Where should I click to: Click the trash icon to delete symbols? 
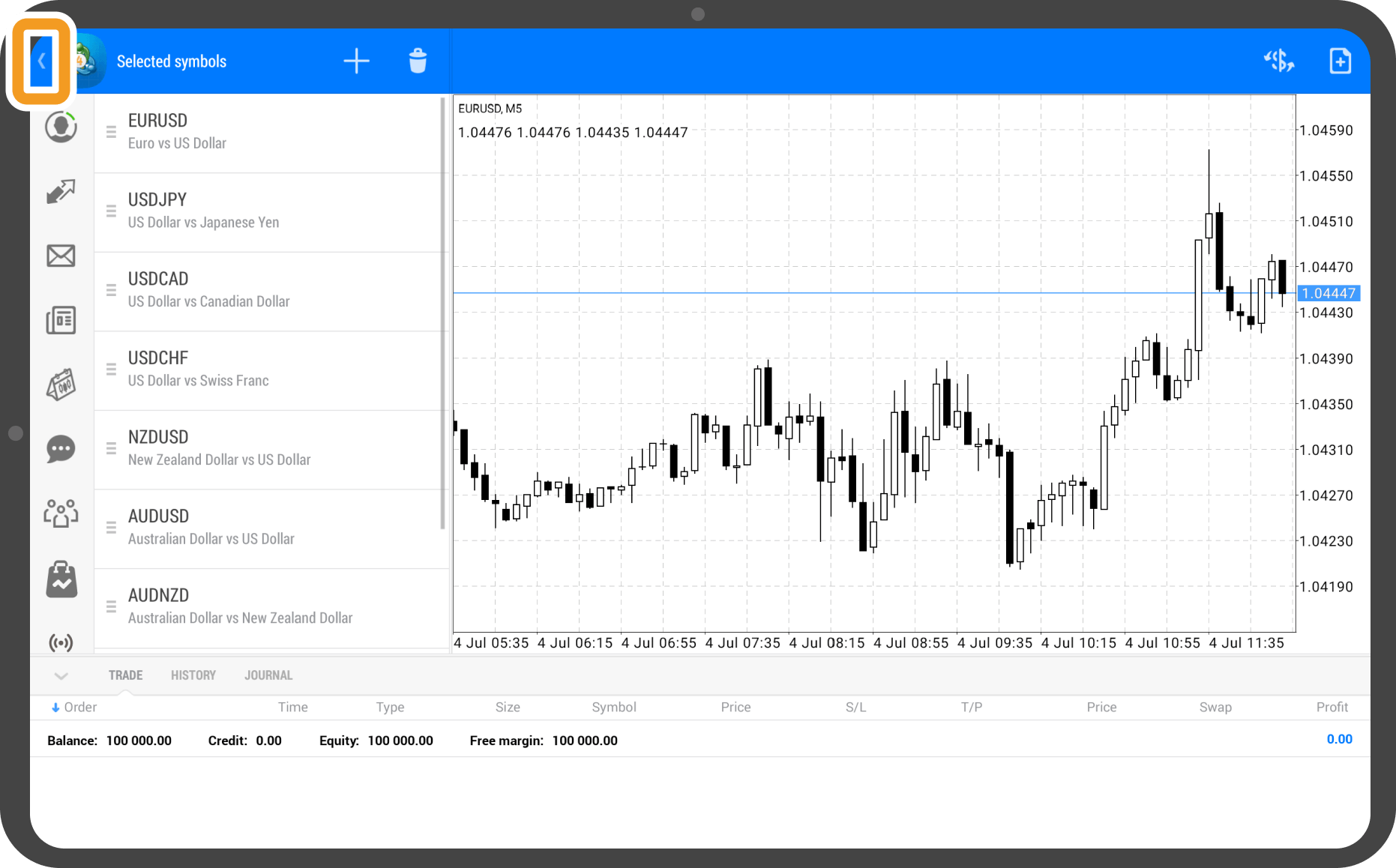coord(418,61)
